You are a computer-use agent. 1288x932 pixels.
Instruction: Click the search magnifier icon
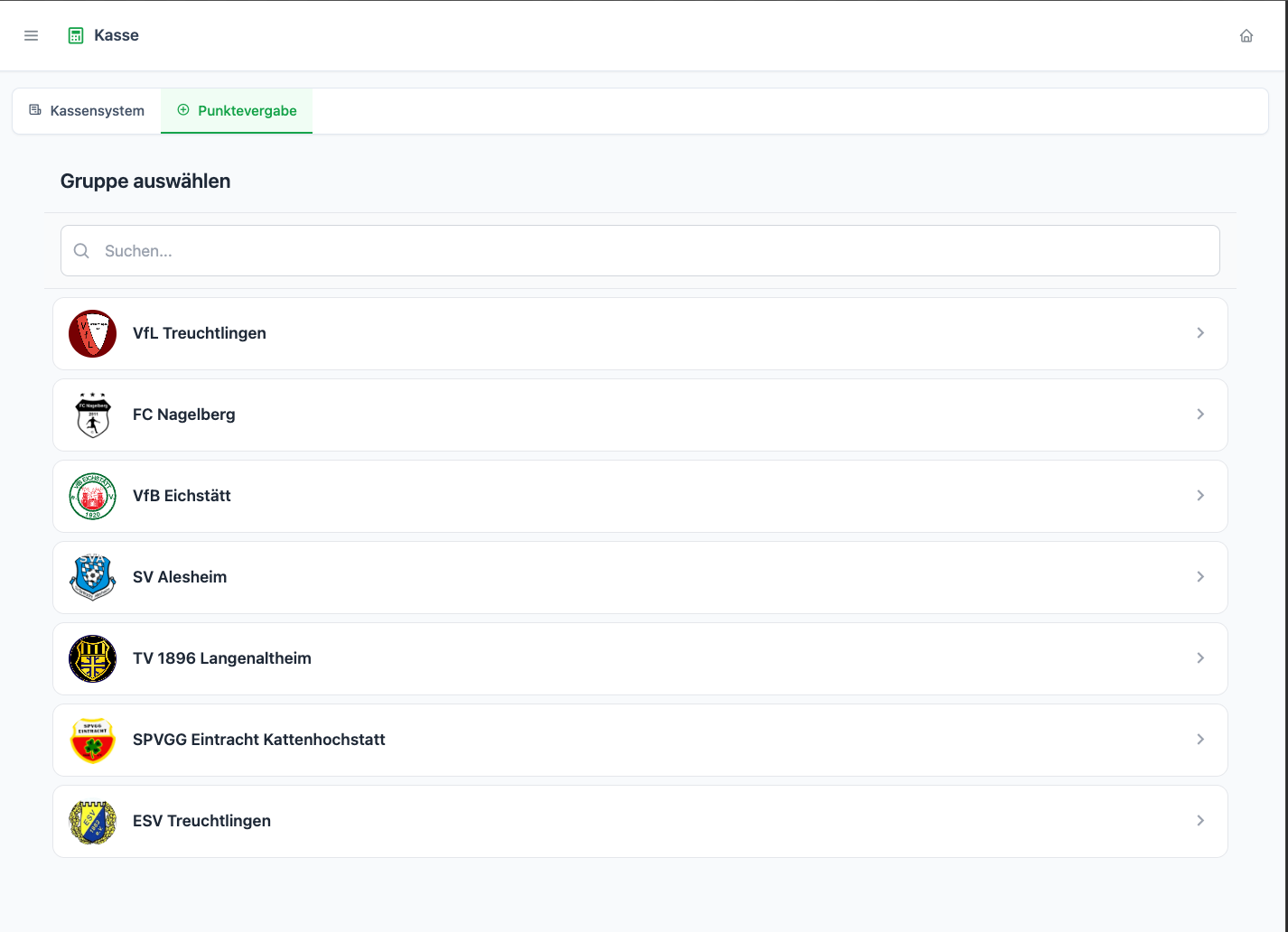click(x=81, y=251)
